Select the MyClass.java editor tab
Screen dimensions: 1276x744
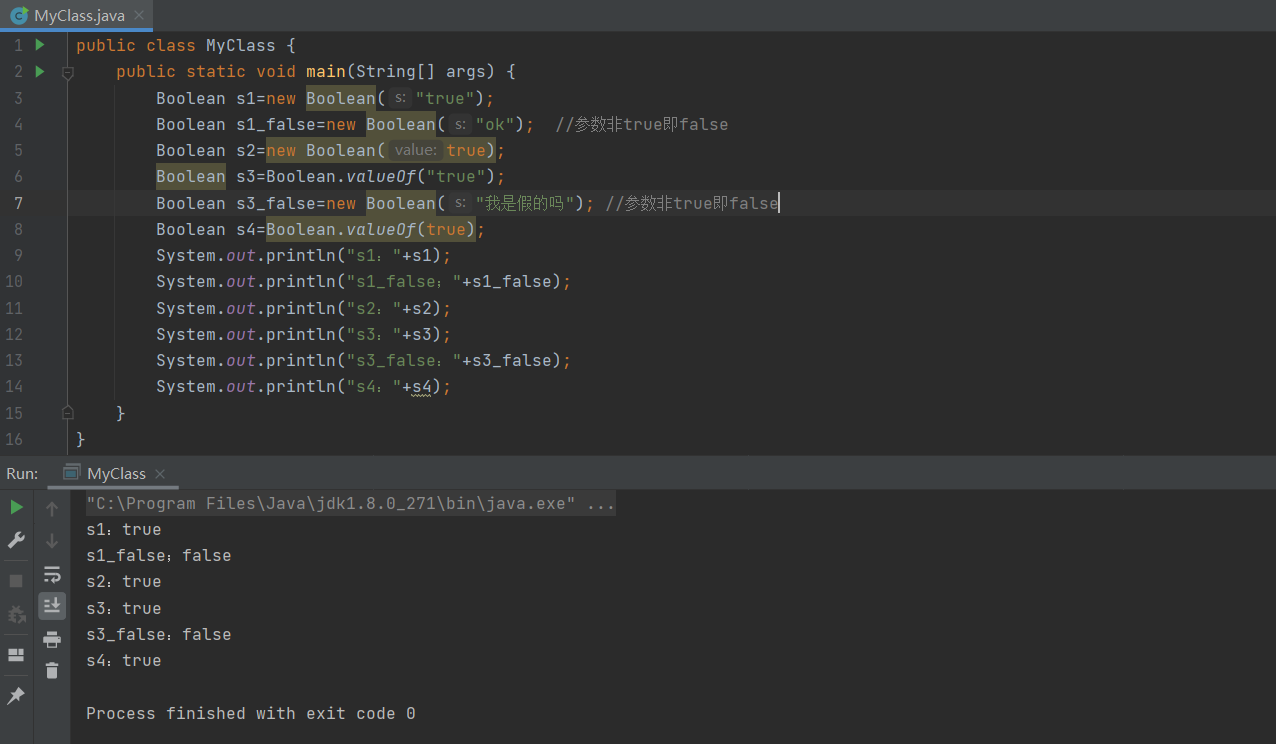click(76, 15)
